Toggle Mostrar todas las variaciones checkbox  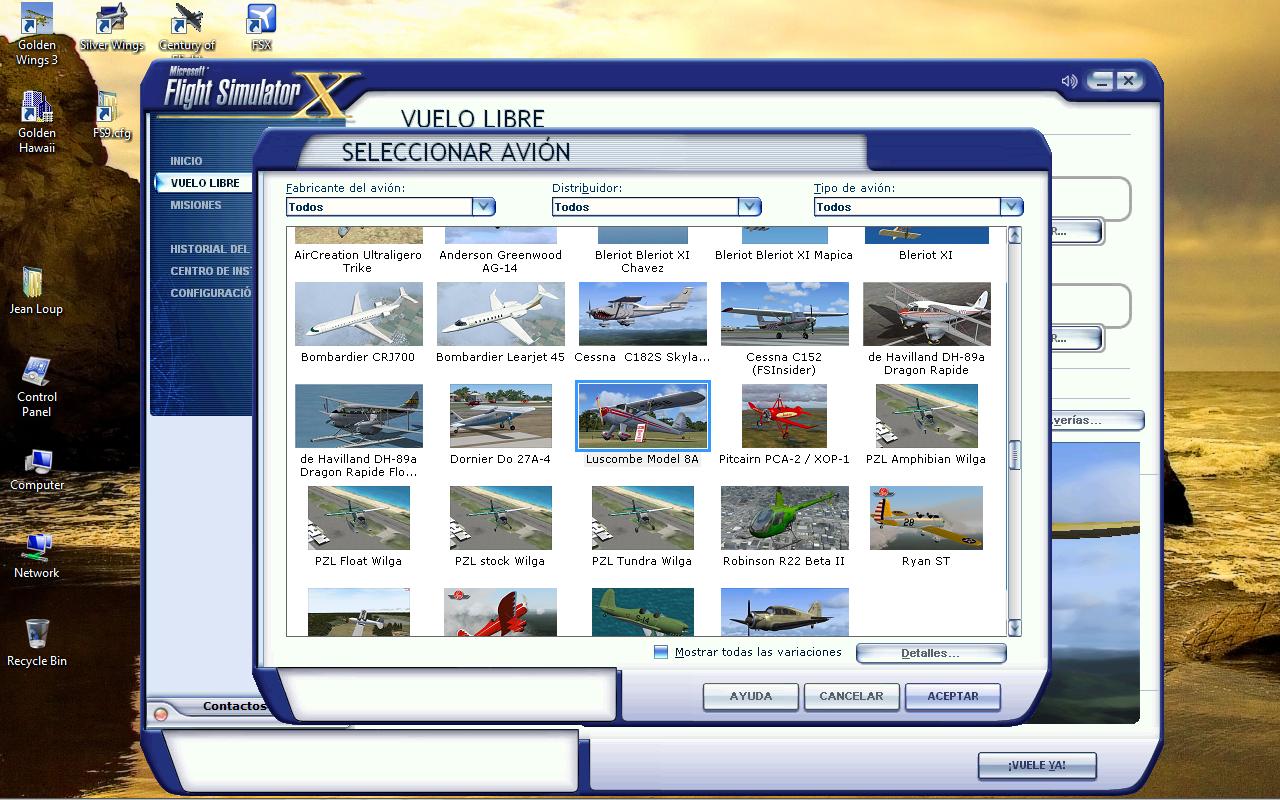(660, 652)
